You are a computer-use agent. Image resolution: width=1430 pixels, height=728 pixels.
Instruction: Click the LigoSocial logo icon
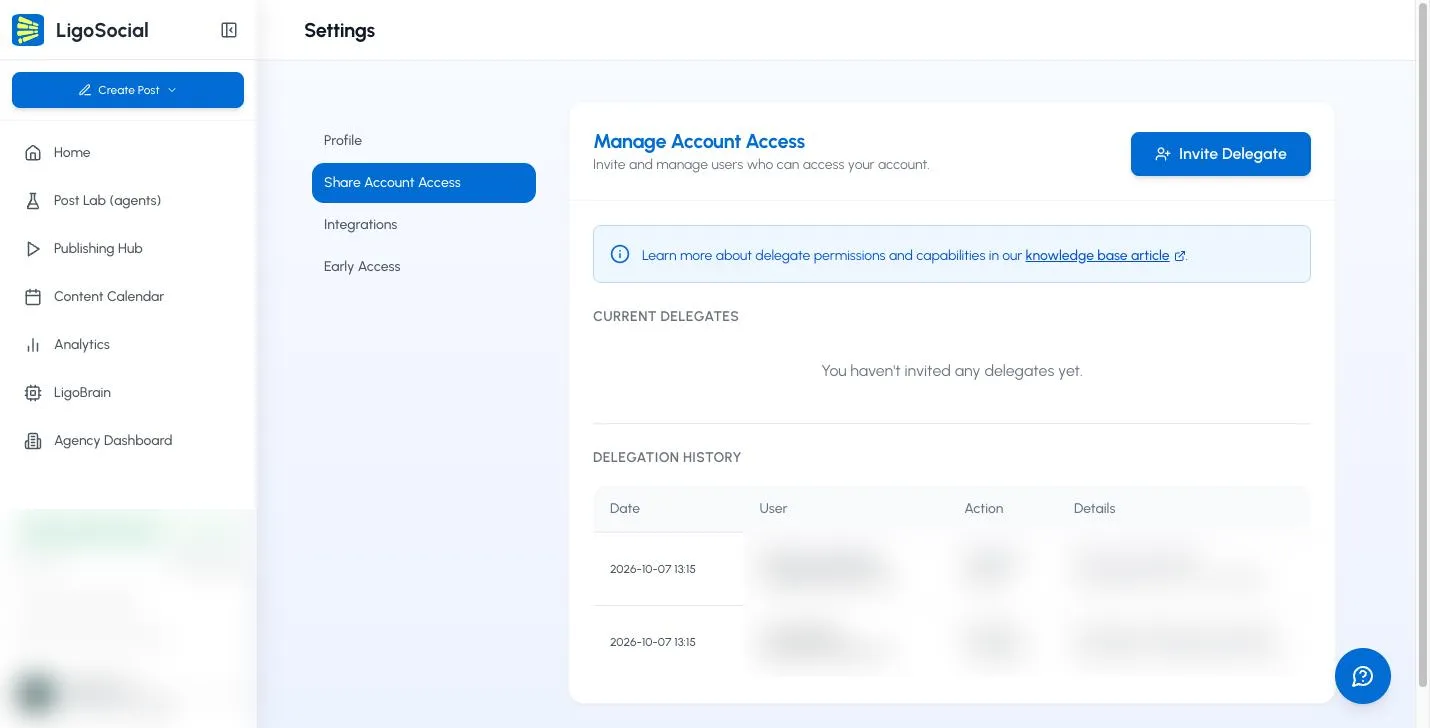tap(28, 30)
